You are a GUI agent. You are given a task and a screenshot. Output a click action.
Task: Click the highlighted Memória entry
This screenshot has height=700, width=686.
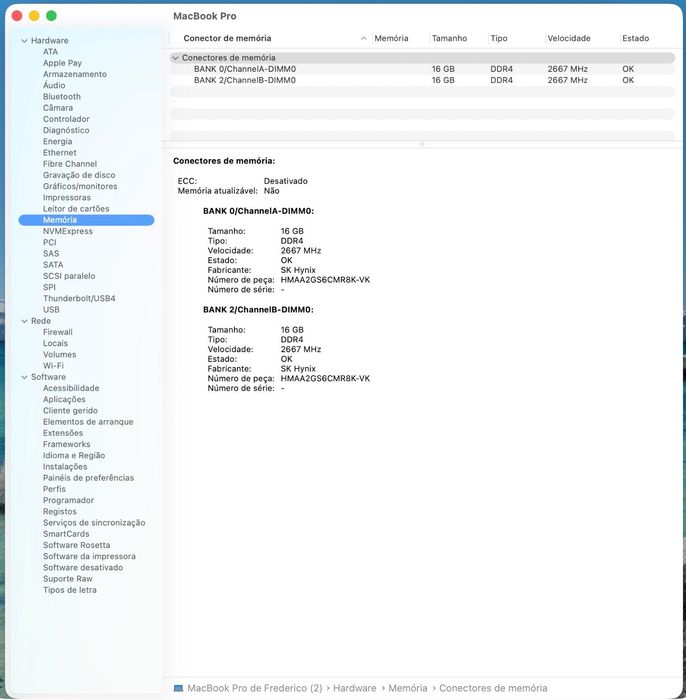pyautogui.click(x=86, y=220)
